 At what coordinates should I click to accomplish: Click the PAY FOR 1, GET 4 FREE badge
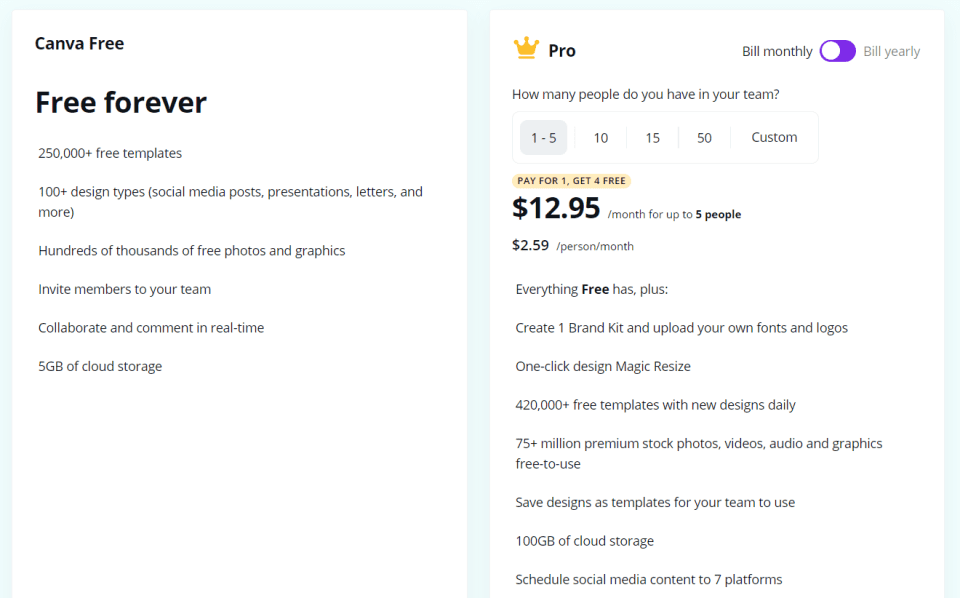(x=571, y=180)
